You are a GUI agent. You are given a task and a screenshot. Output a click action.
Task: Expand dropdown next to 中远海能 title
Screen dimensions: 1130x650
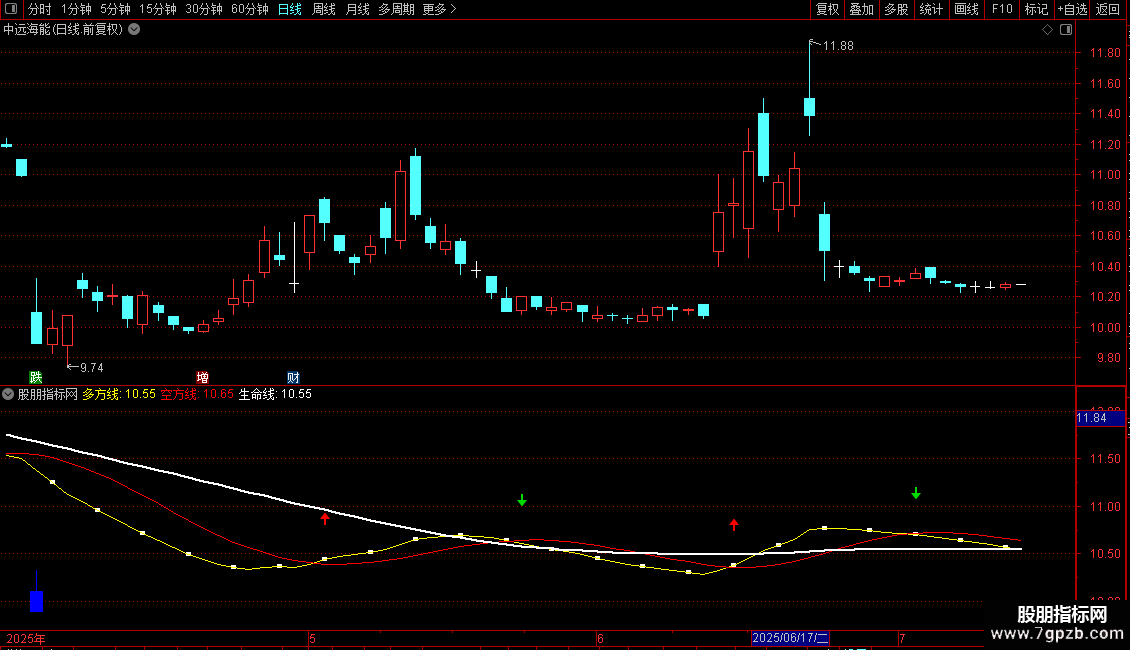pyautogui.click(x=134, y=30)
